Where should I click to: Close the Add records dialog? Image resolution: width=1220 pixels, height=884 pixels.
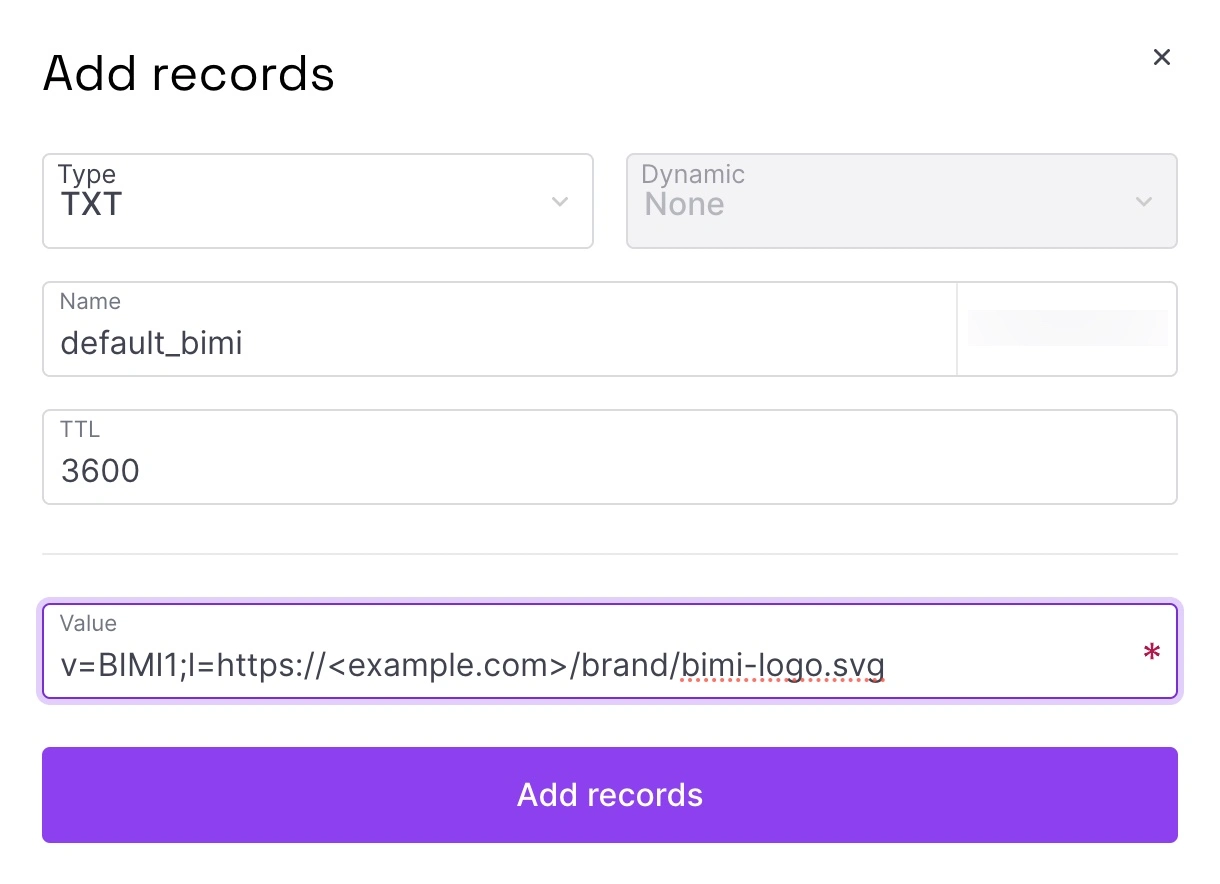pyautogui.click(x=1161, y=57)
